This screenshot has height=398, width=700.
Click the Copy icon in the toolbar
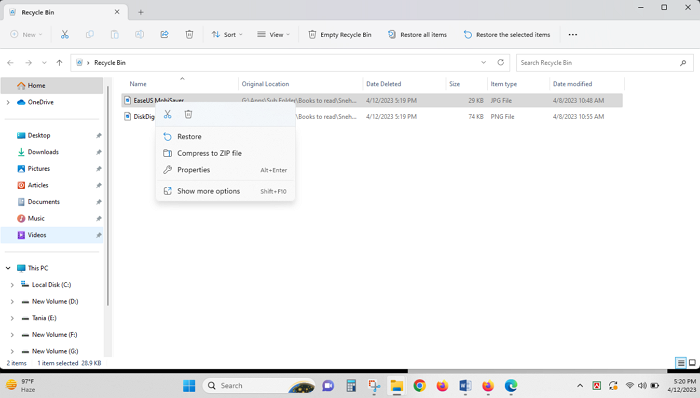tap(90, 34)
